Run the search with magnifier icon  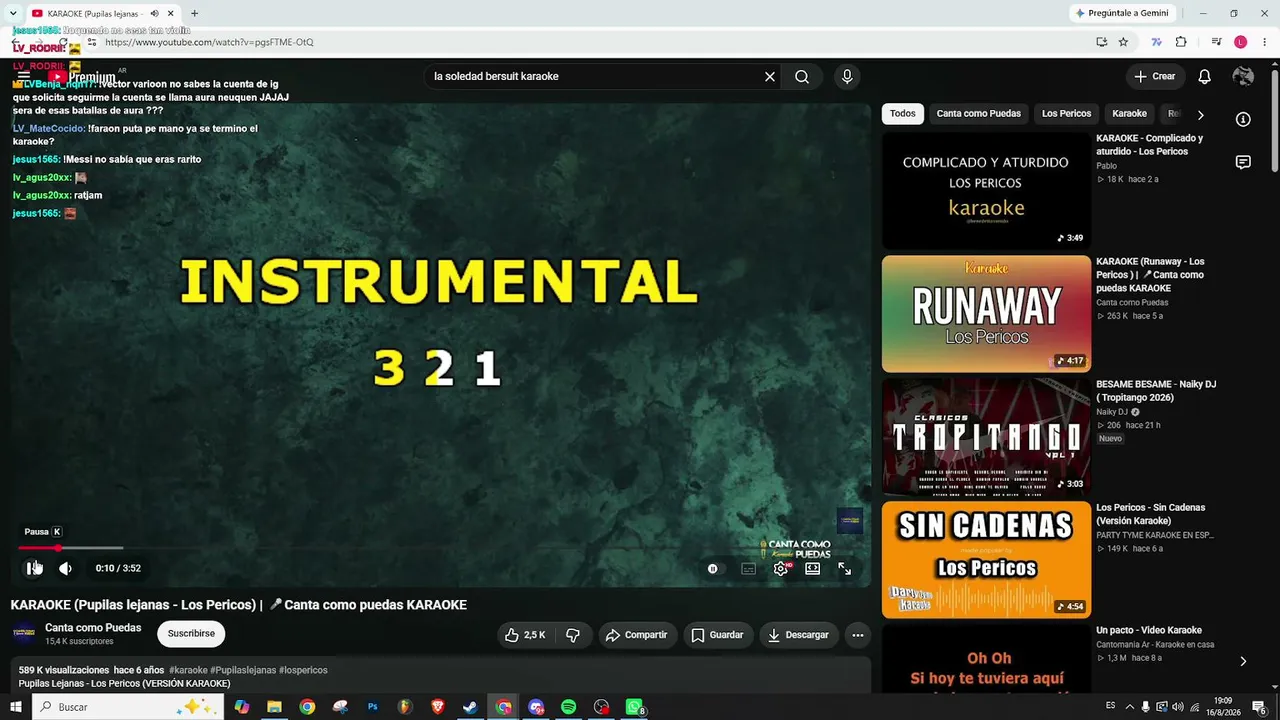(802, 77)
